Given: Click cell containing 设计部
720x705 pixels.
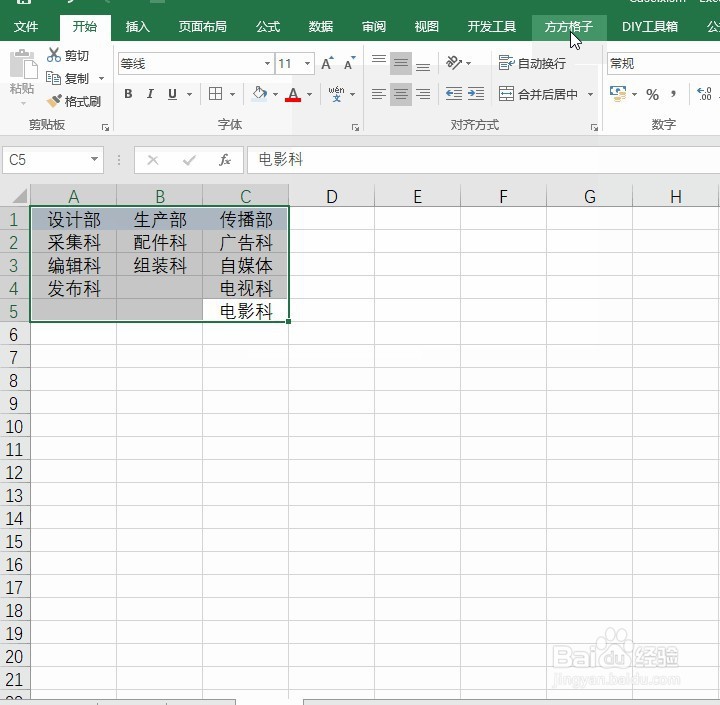Looking at the screenshot, I should point(73,219).
